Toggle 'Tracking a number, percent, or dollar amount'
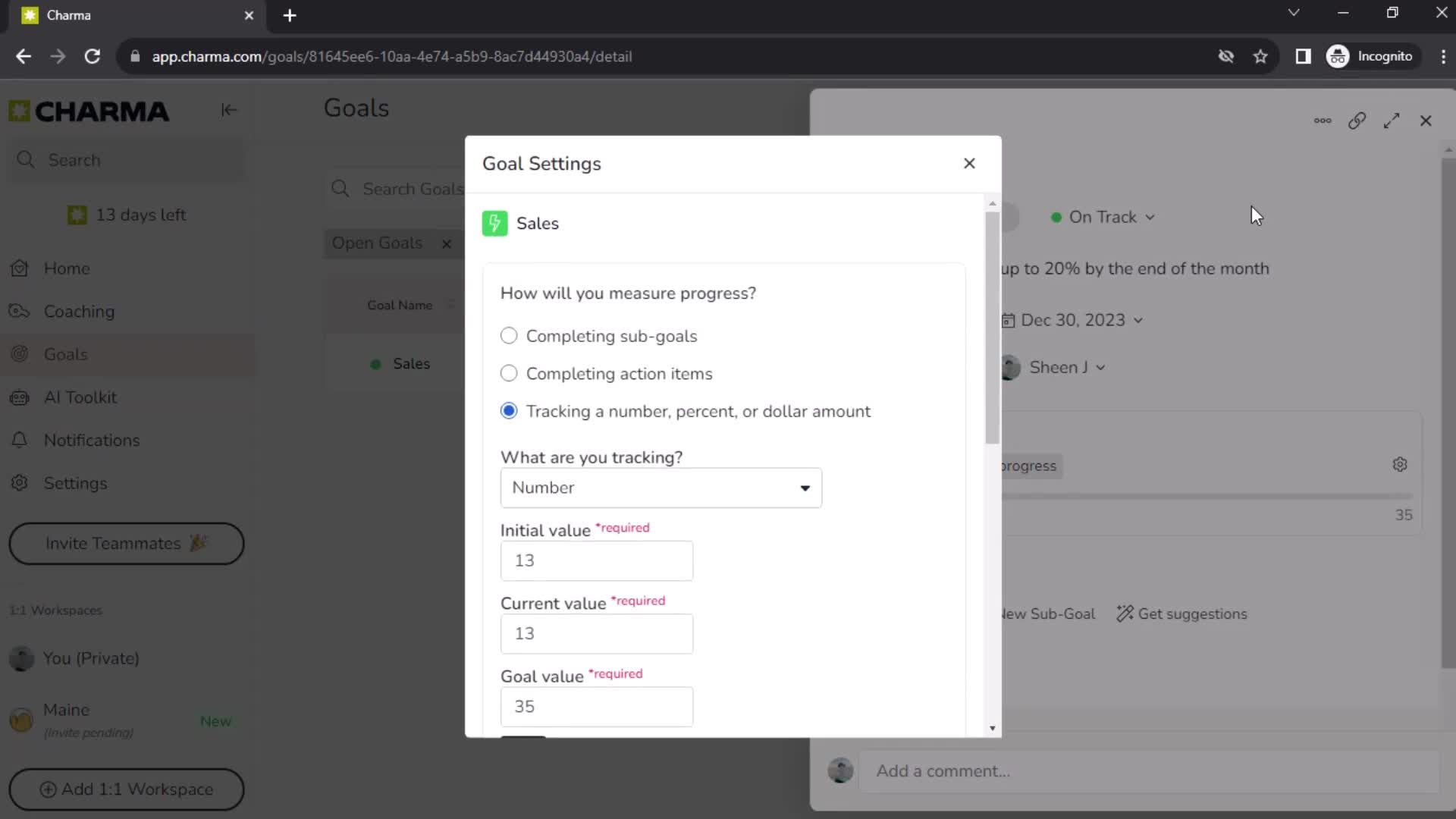This screenshot has height=819, width=1456. 509,411
